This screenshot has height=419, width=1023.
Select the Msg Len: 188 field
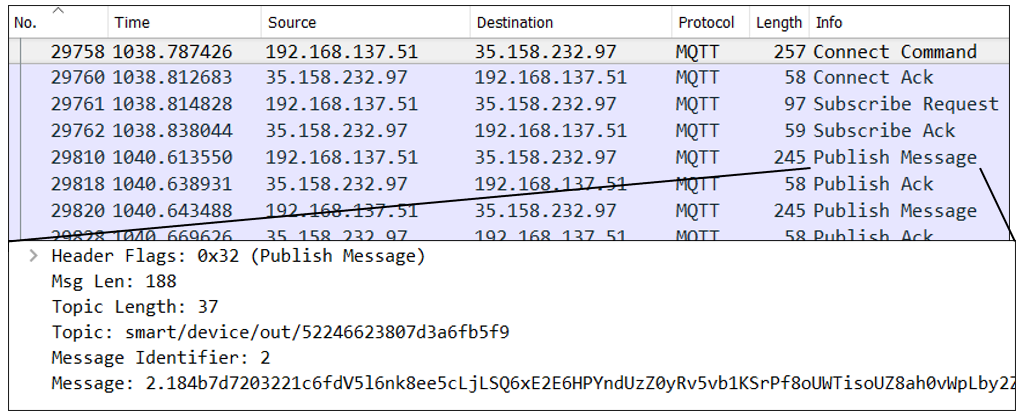[x=114, y=281]
